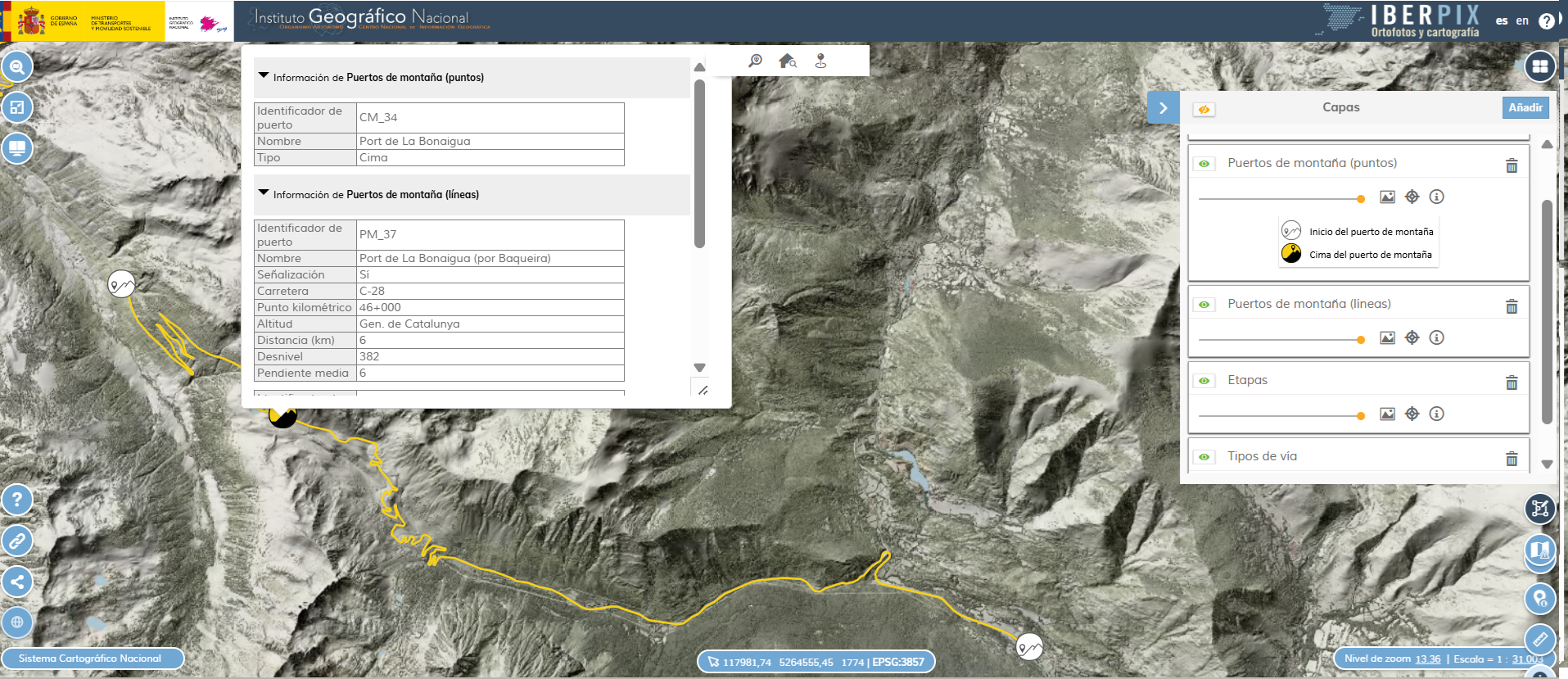1568x679 pixels.
Task: Adjust opacity slider of Puertos de montaña (líneas)
Action: coord(1360,340)
